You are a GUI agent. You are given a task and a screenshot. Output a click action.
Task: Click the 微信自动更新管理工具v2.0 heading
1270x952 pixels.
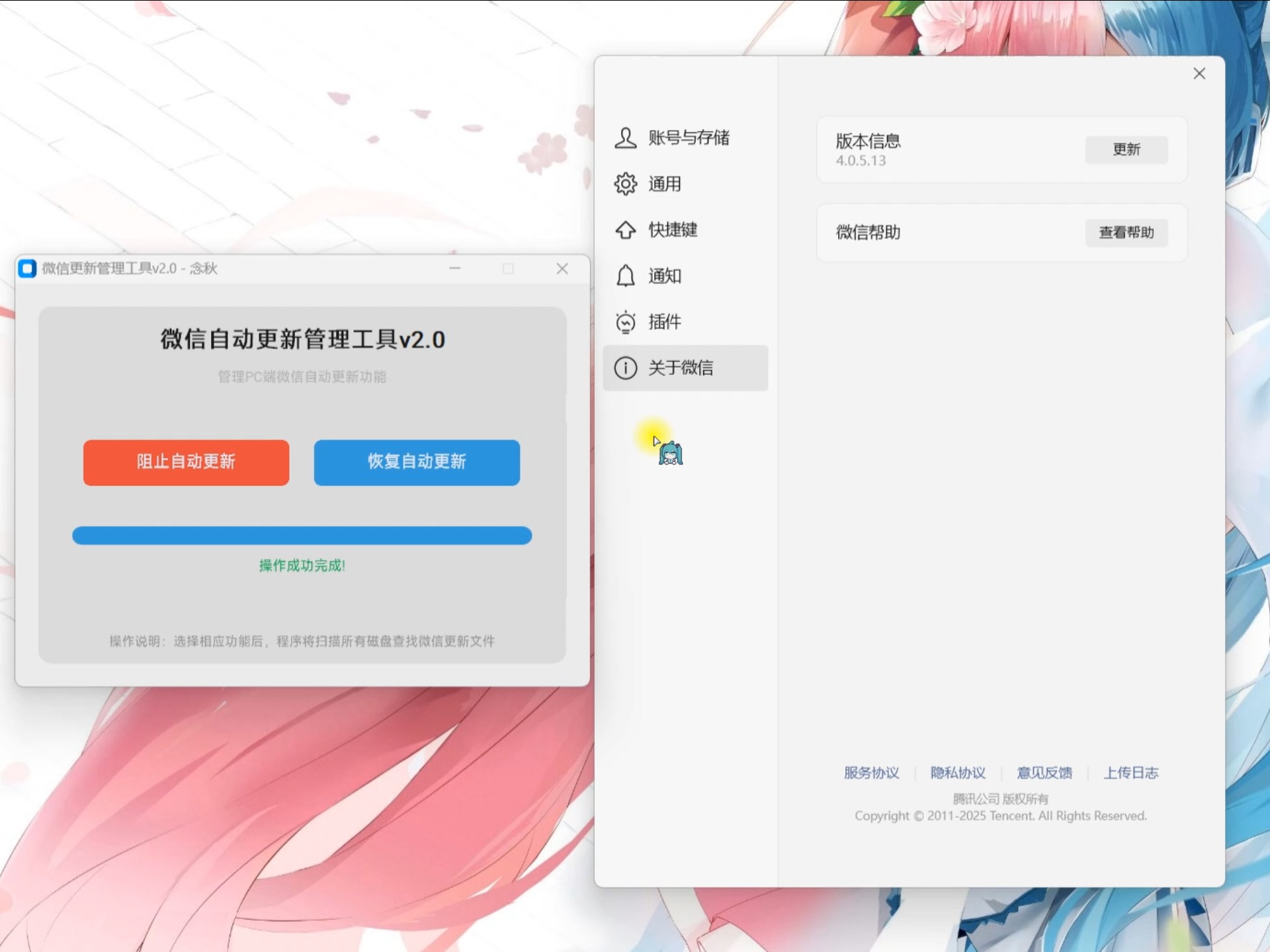point(302,339)
